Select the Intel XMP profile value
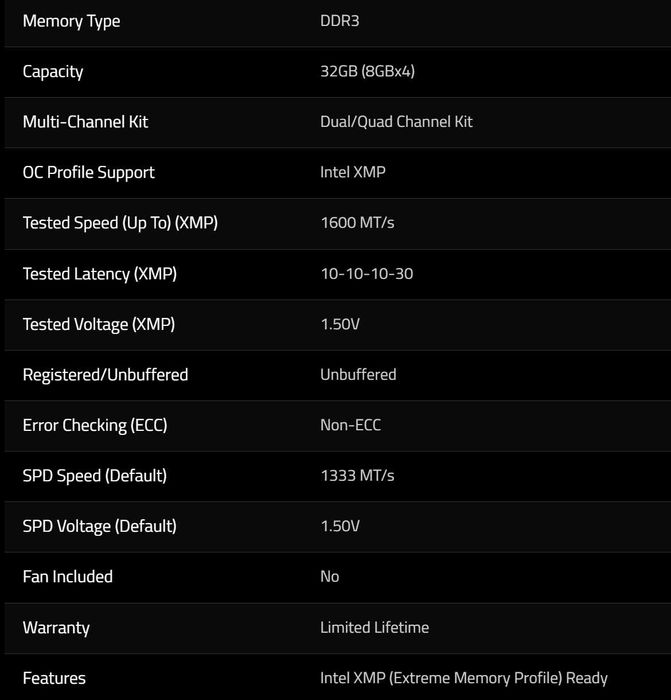The height and width of the screenshot is (700, 671). [x=352, y=172]
